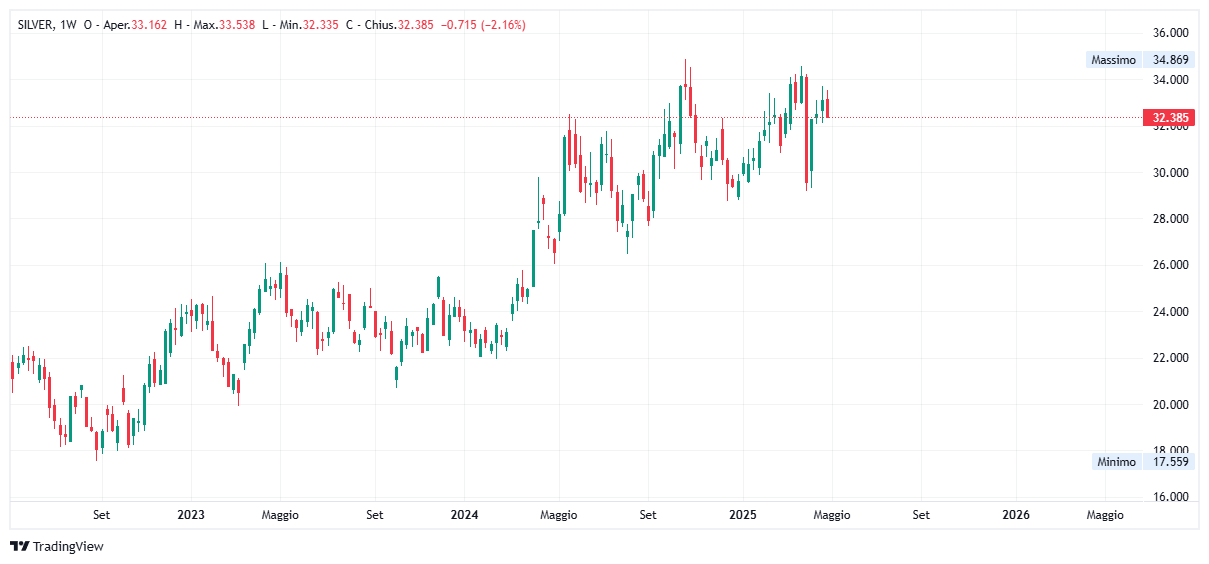1209x564 pixels.
Task: Click the Set label before 2025
Action: [x=648, y=515]
